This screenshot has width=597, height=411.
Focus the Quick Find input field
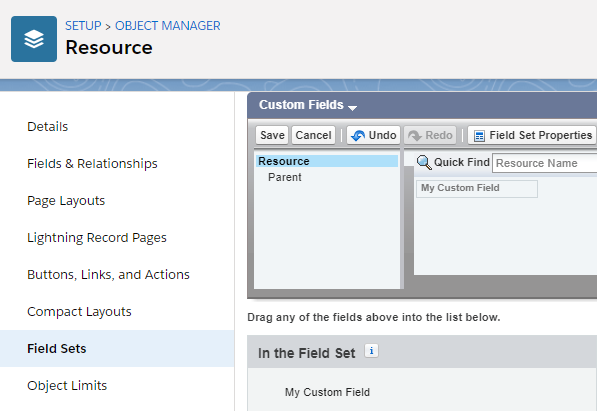[544, 163]
